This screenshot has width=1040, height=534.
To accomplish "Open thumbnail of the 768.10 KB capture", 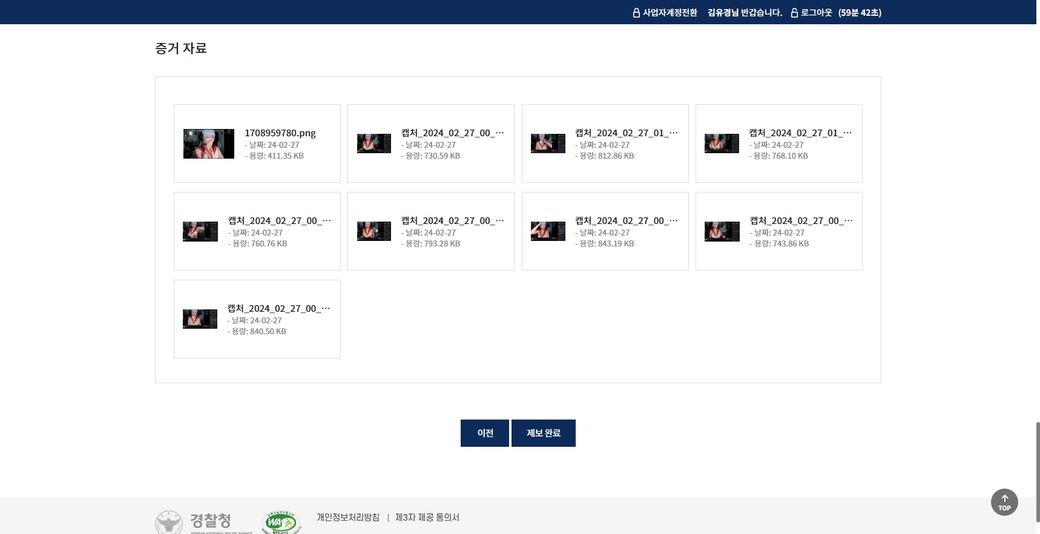I will pos(722,144).
